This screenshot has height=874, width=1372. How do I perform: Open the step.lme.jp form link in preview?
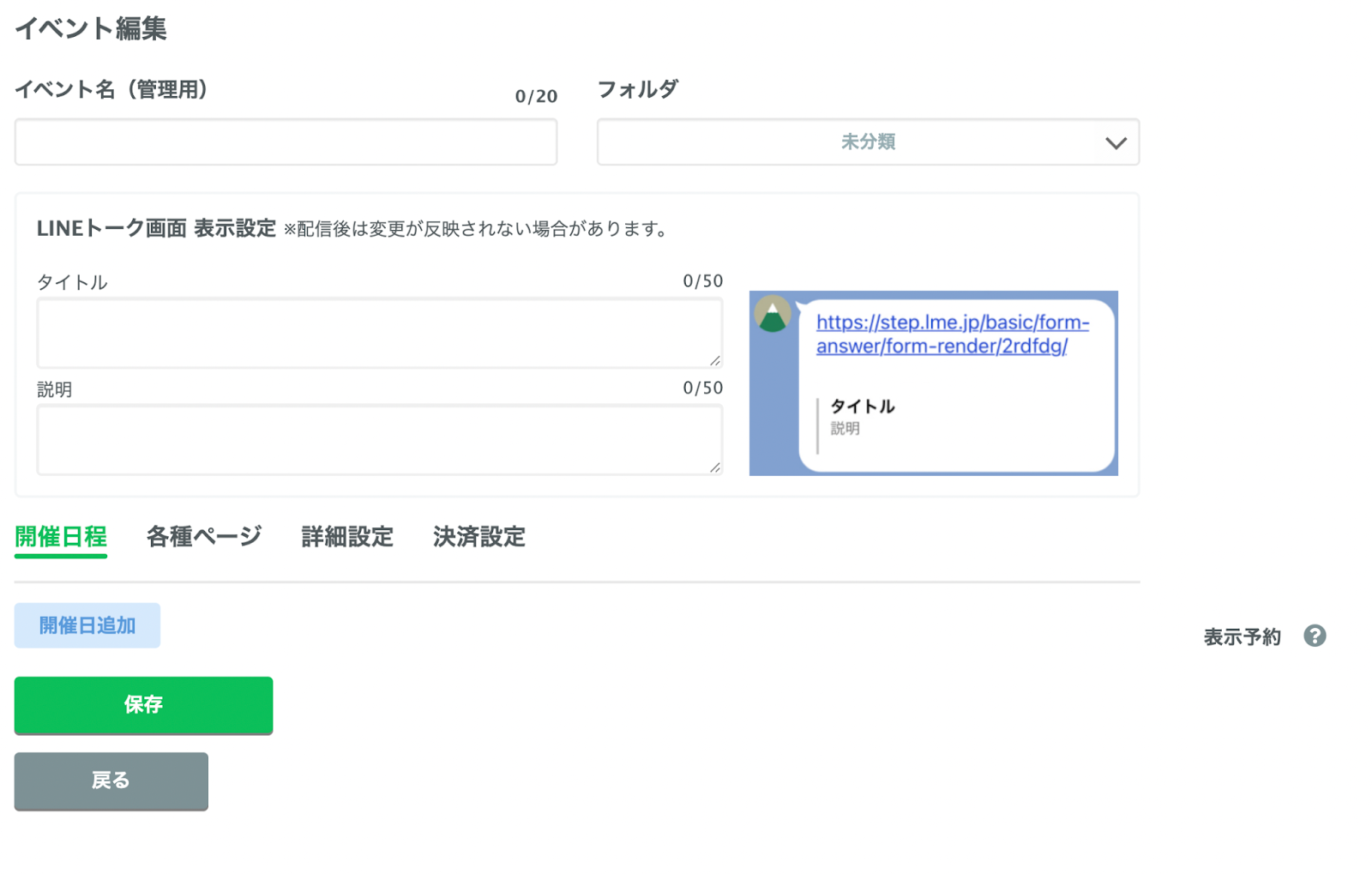952,334
